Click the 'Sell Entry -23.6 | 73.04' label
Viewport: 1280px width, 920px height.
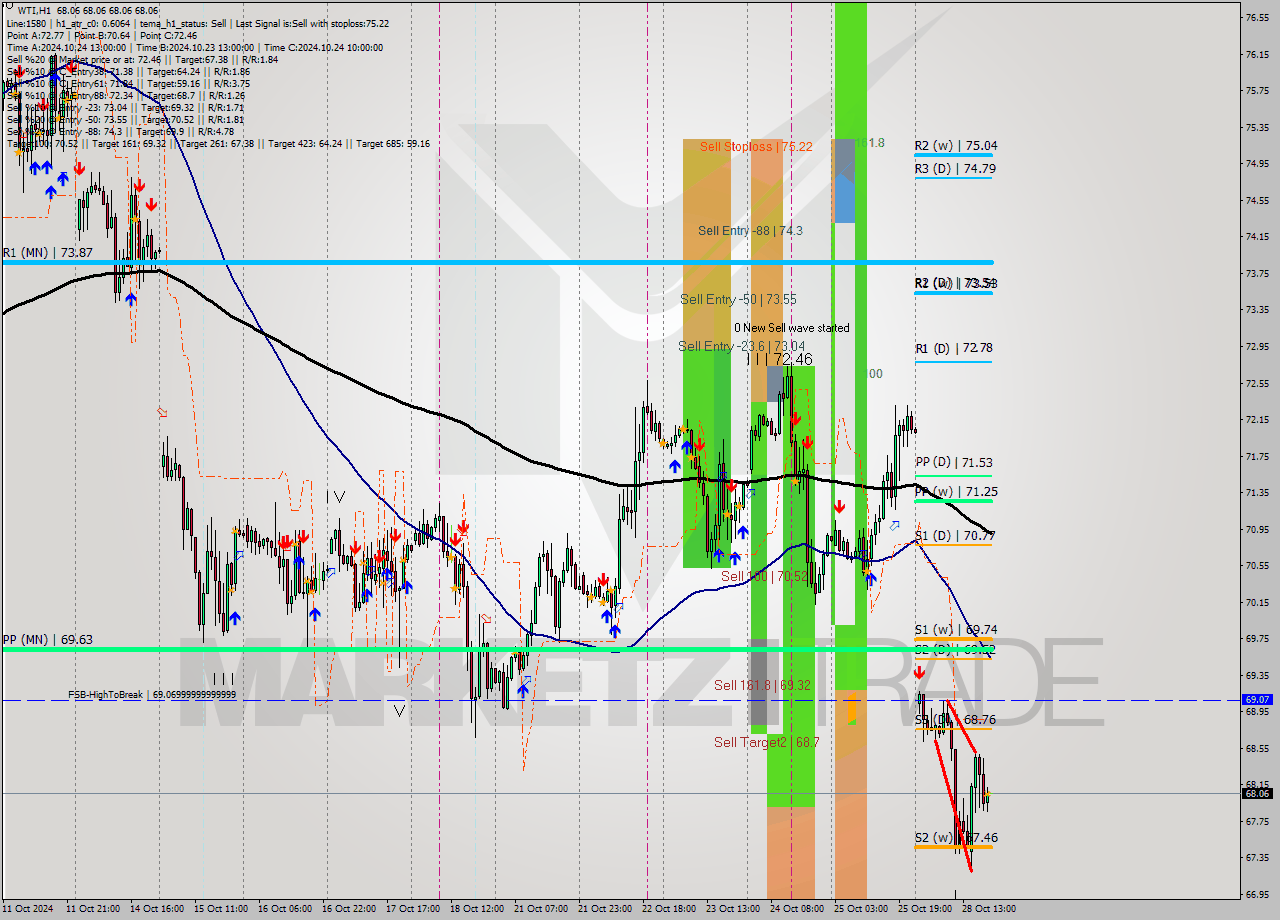[741, 346]
